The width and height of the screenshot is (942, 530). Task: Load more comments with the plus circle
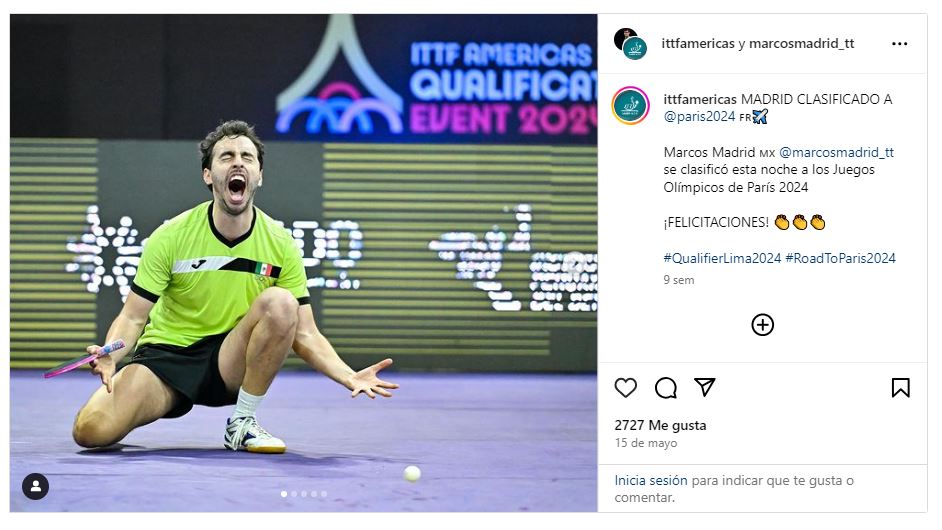point(762,325)
